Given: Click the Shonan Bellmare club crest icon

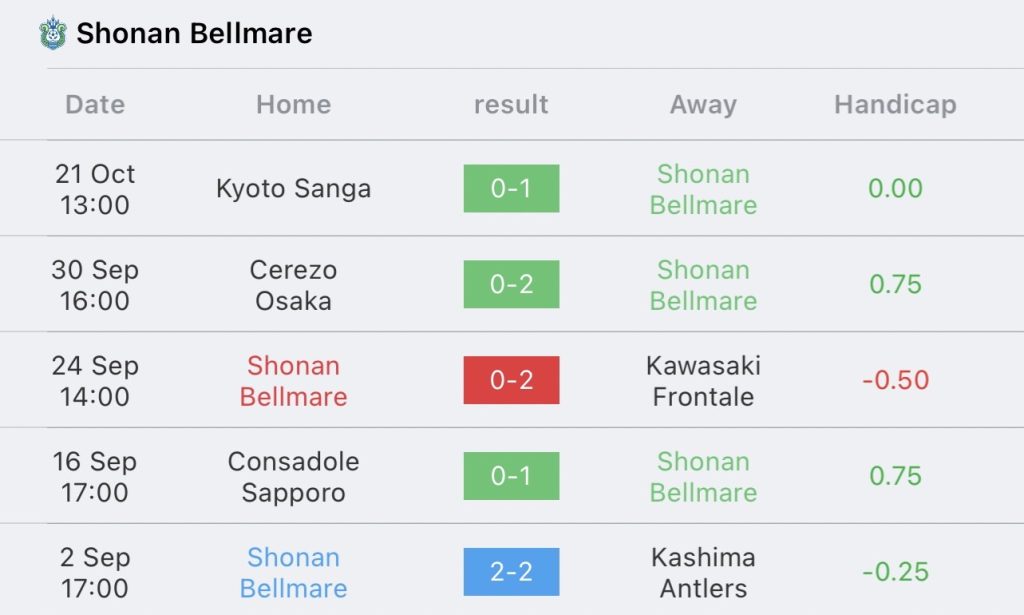Looking at the screenshot, I should pyautogui.click(x=53, y=33).
